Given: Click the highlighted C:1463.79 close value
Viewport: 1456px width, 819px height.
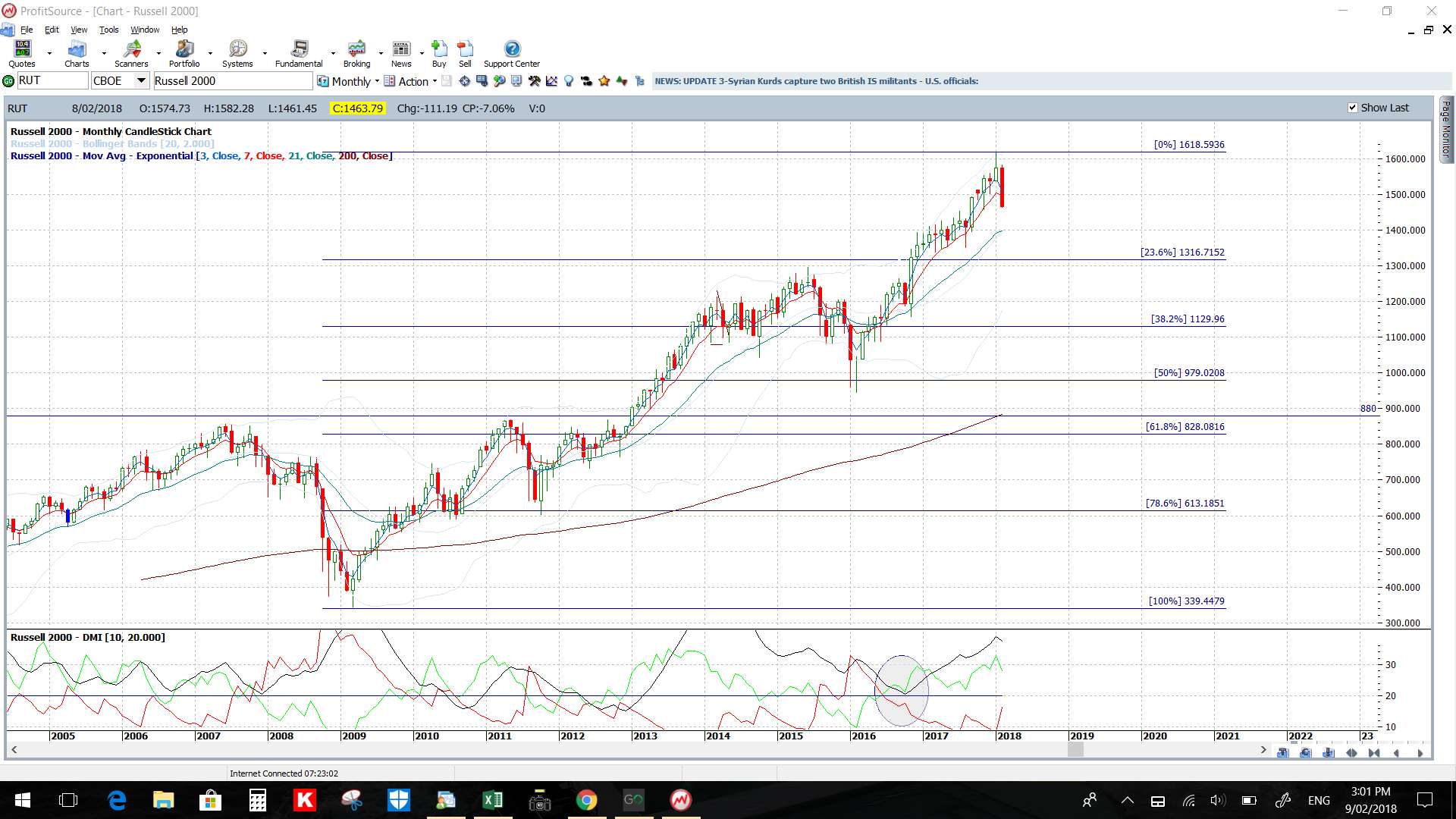Looking at the screenshot, I should pyautogui.click(x=358, y=108).
